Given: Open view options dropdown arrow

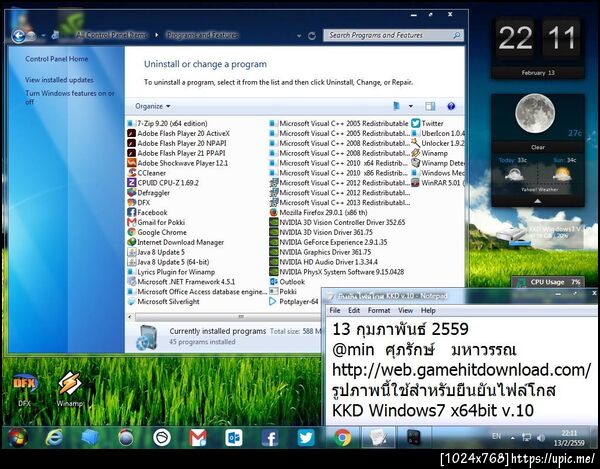Looking at the screenshot, I should tap(411, 106).
